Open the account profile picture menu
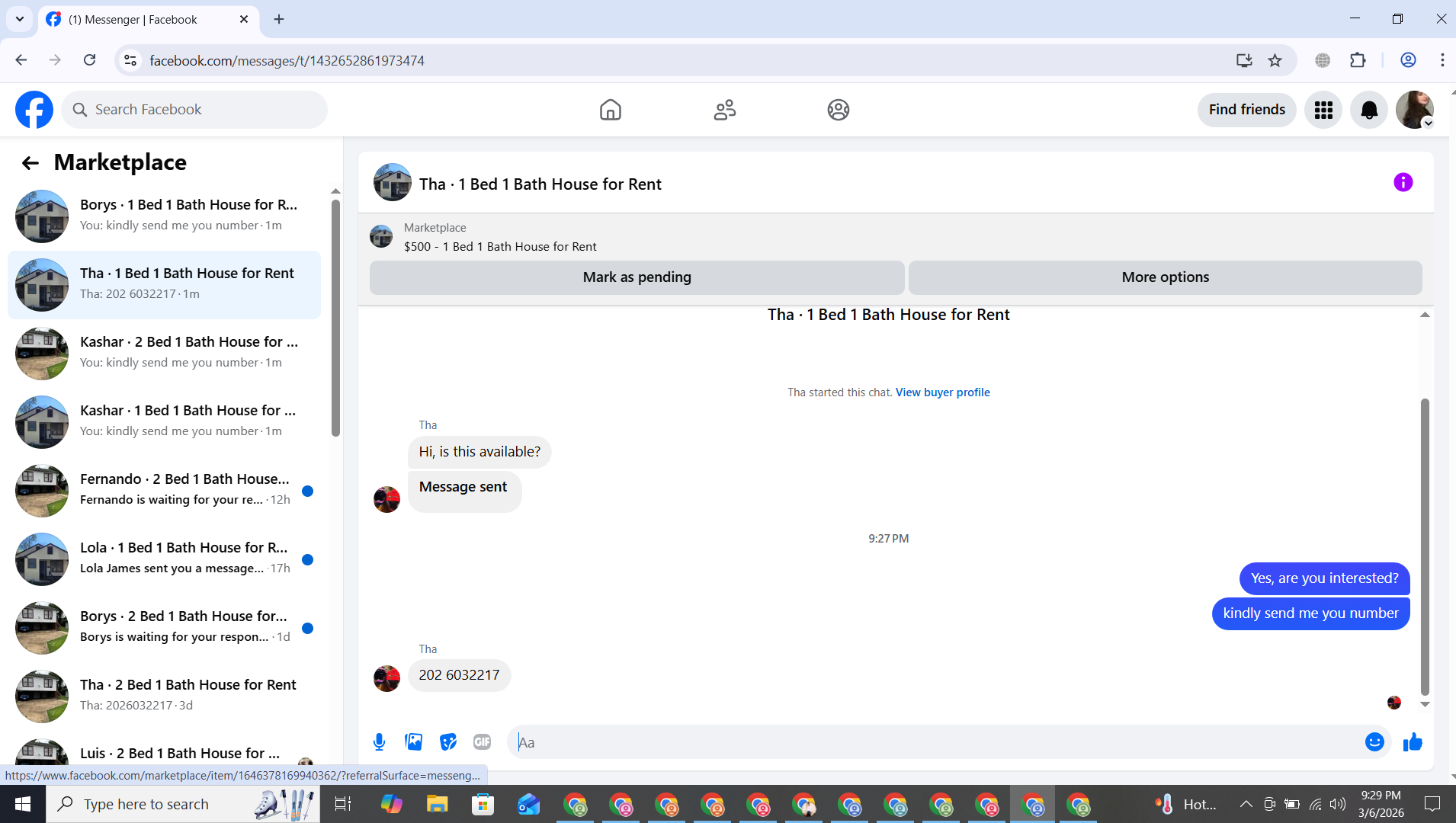The image size is (1456, 823). (1415, 110)
